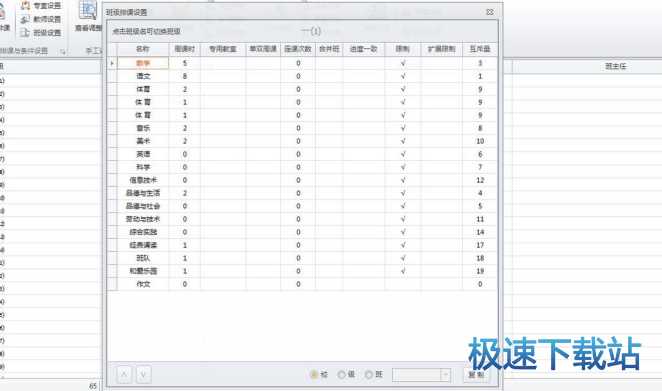Click the 查看调整 timetable magnifier icon

88,11
